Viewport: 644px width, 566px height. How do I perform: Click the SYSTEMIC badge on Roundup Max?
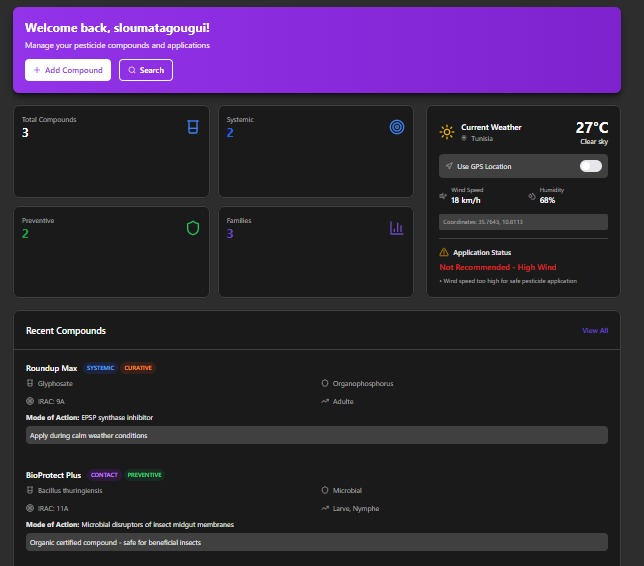(100, 368)
